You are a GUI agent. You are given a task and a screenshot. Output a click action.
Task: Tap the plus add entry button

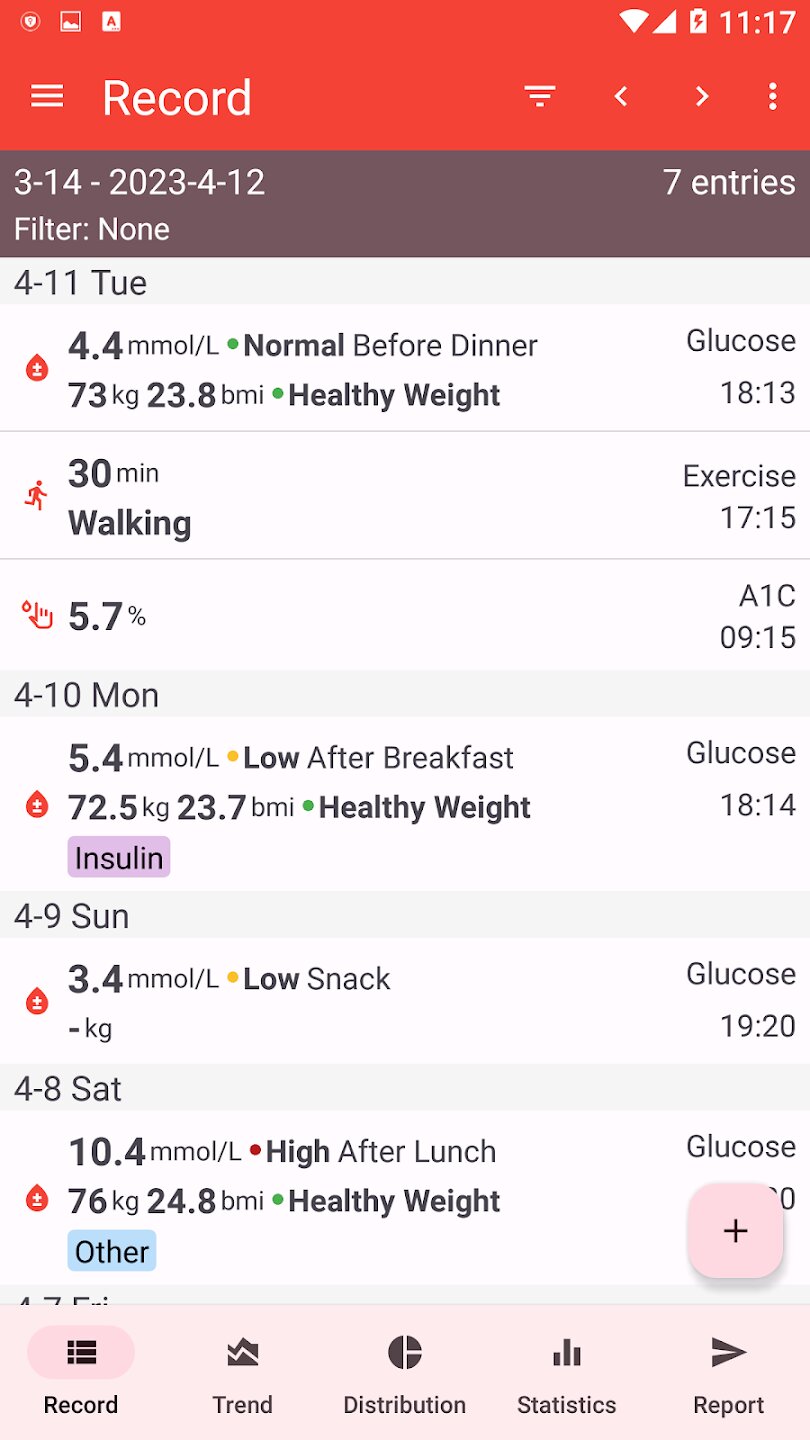pos(735,1230)
